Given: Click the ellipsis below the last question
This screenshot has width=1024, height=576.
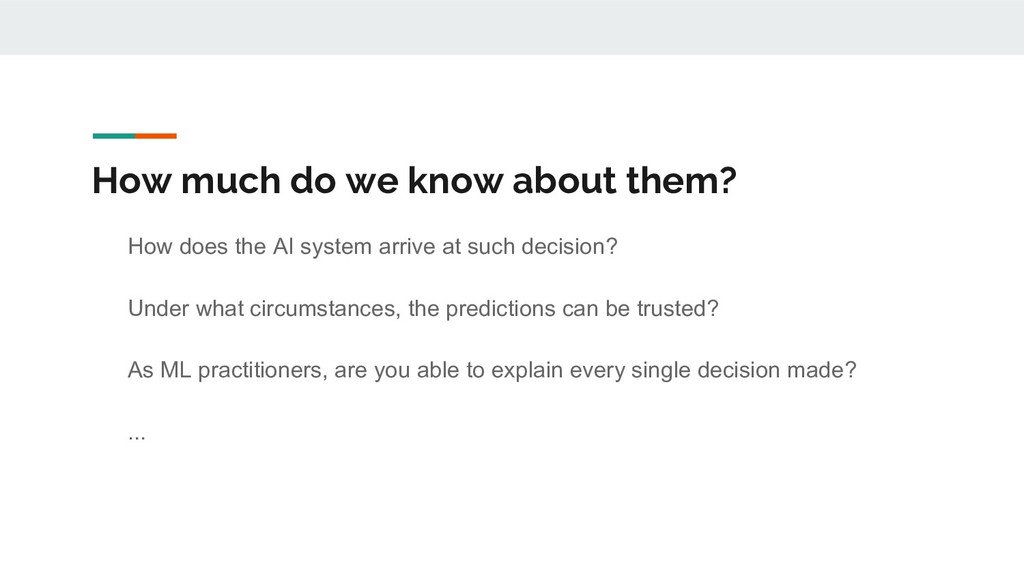Looking at the screenshot, I should (136, 436).
